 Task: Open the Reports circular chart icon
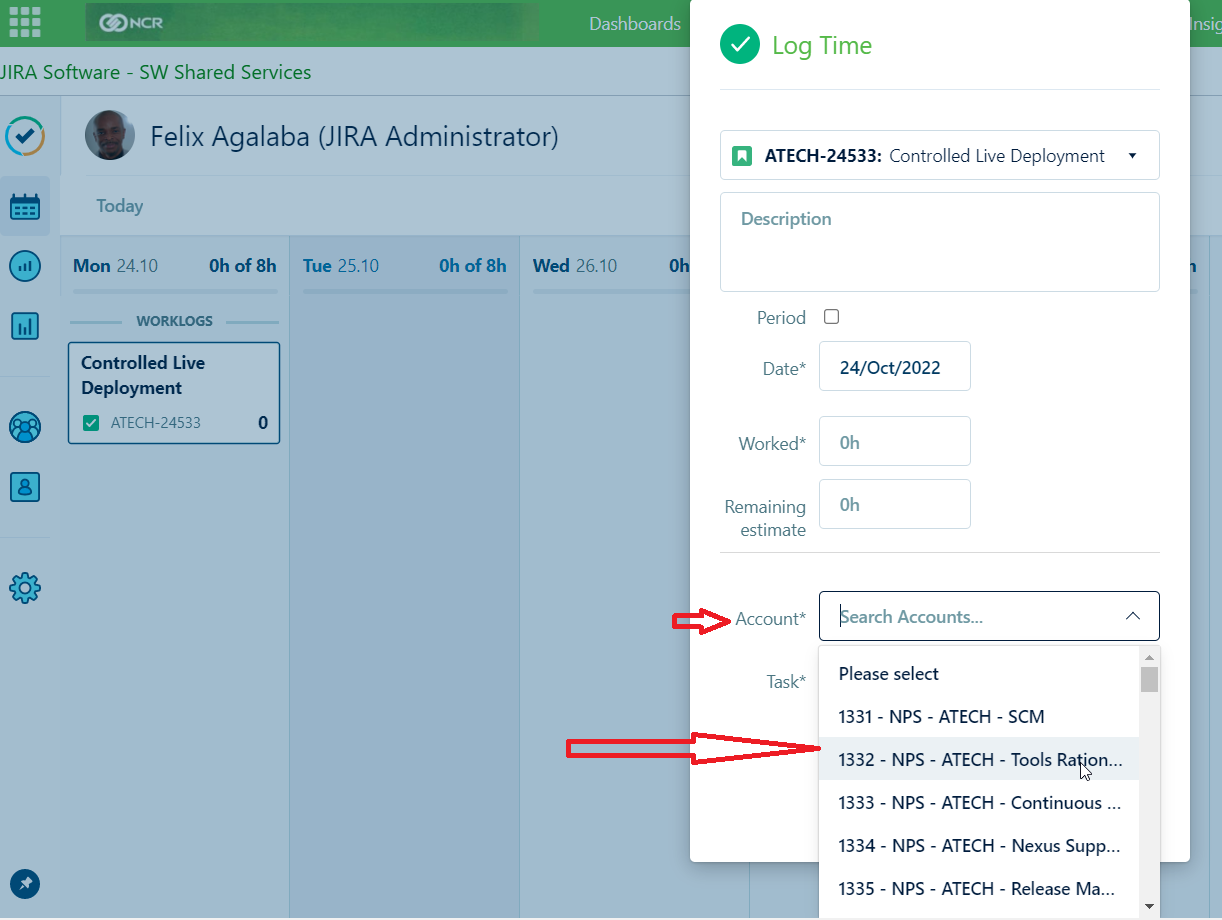[x=24, y=266]
